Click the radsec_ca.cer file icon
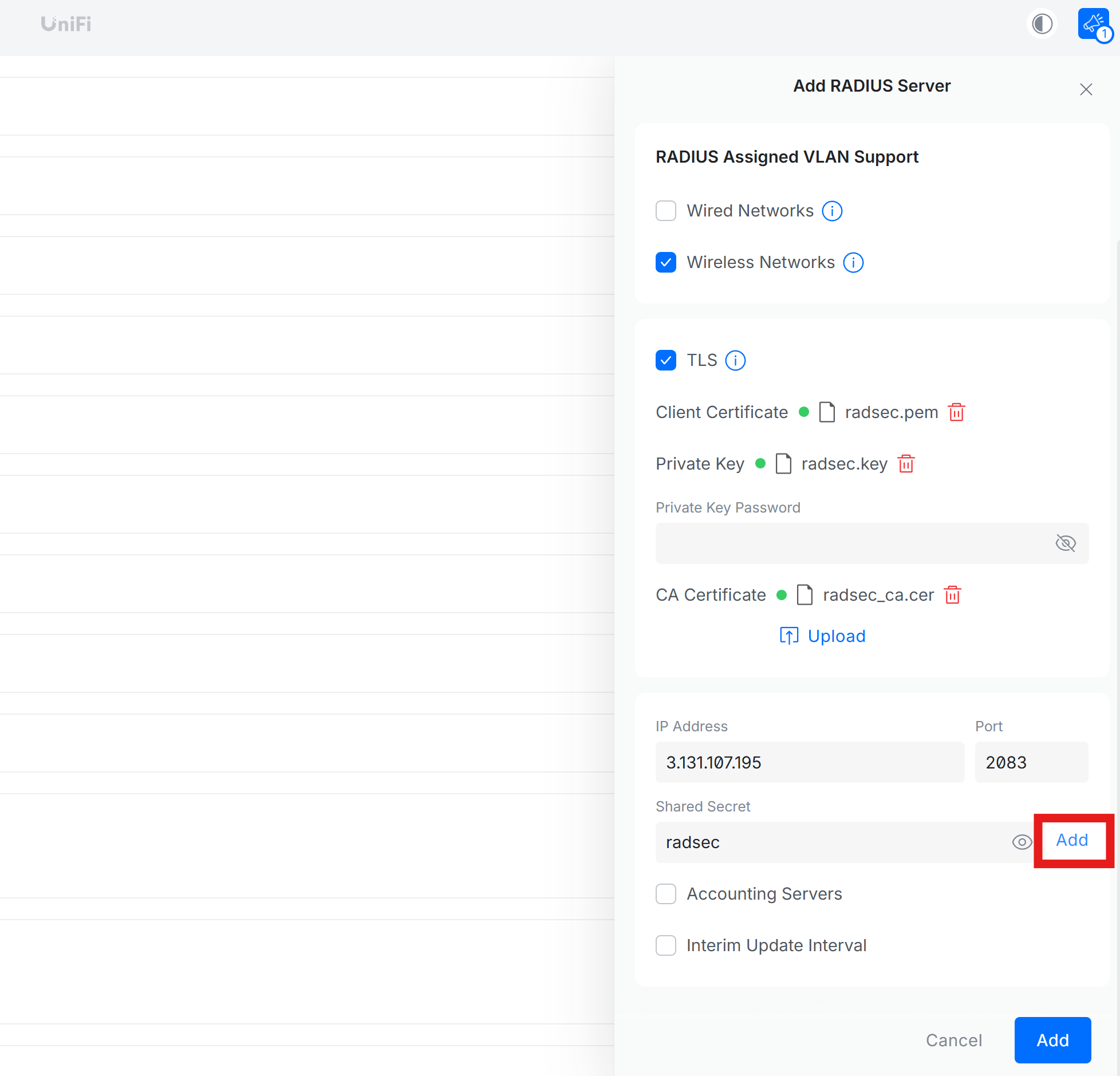Viewport: 1120px width, 1076px height. coord(805,595)
